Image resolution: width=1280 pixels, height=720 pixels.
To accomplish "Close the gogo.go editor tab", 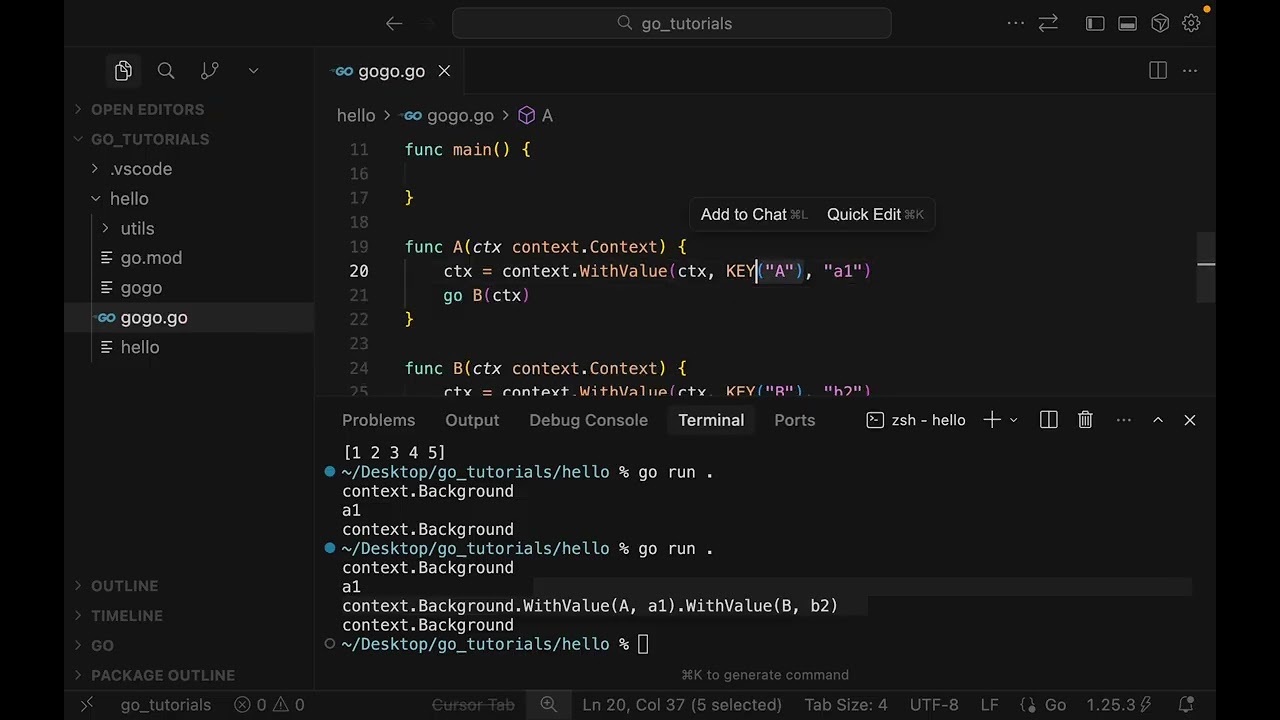I will [444, 71].
